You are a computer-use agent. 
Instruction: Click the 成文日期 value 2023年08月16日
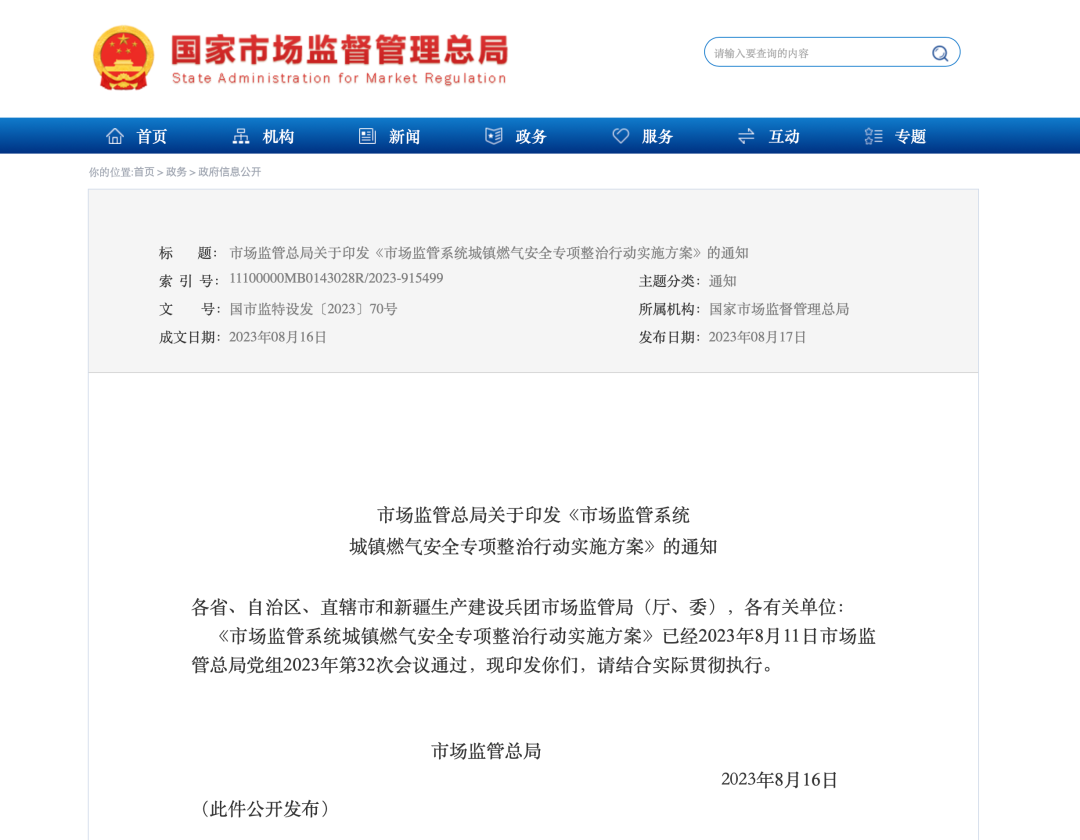tap(278, 337)
